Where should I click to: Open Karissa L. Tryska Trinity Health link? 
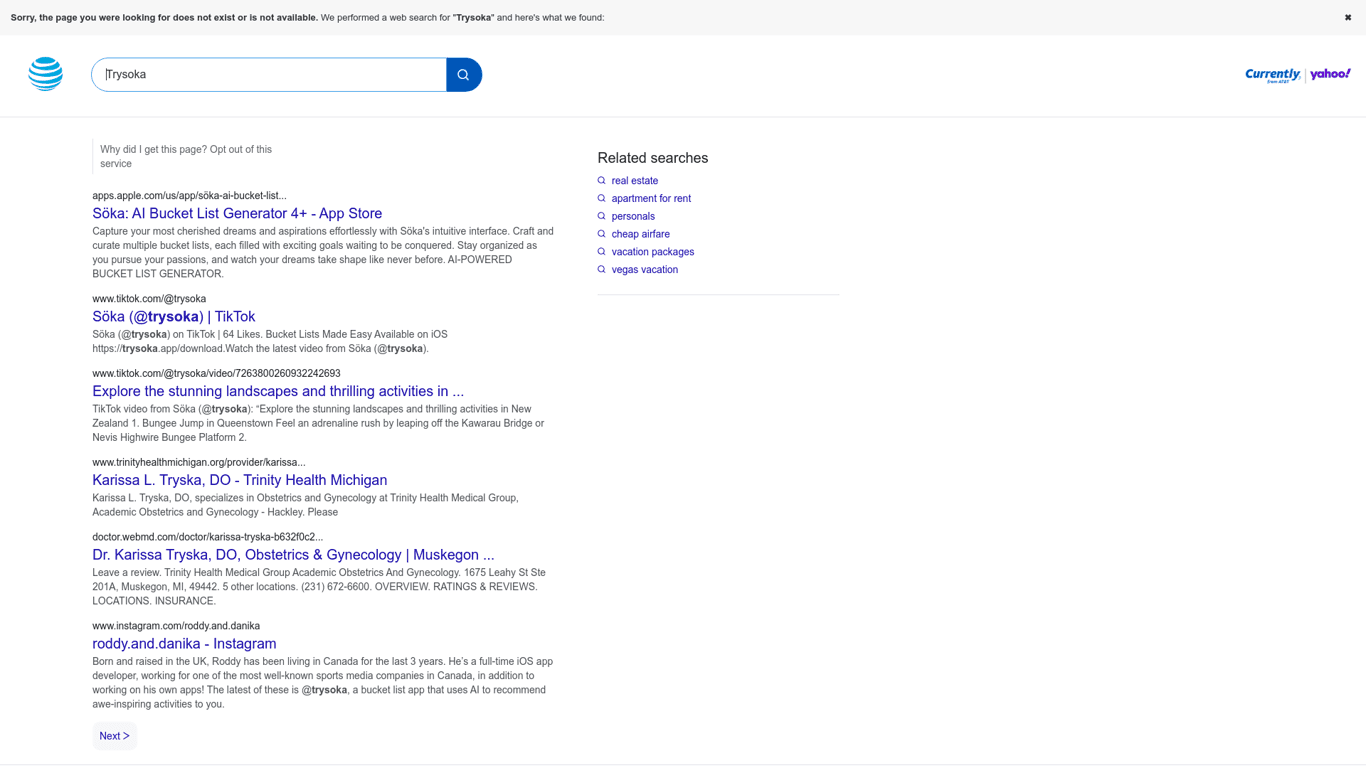pyautogui.click(x=239, y=480)
